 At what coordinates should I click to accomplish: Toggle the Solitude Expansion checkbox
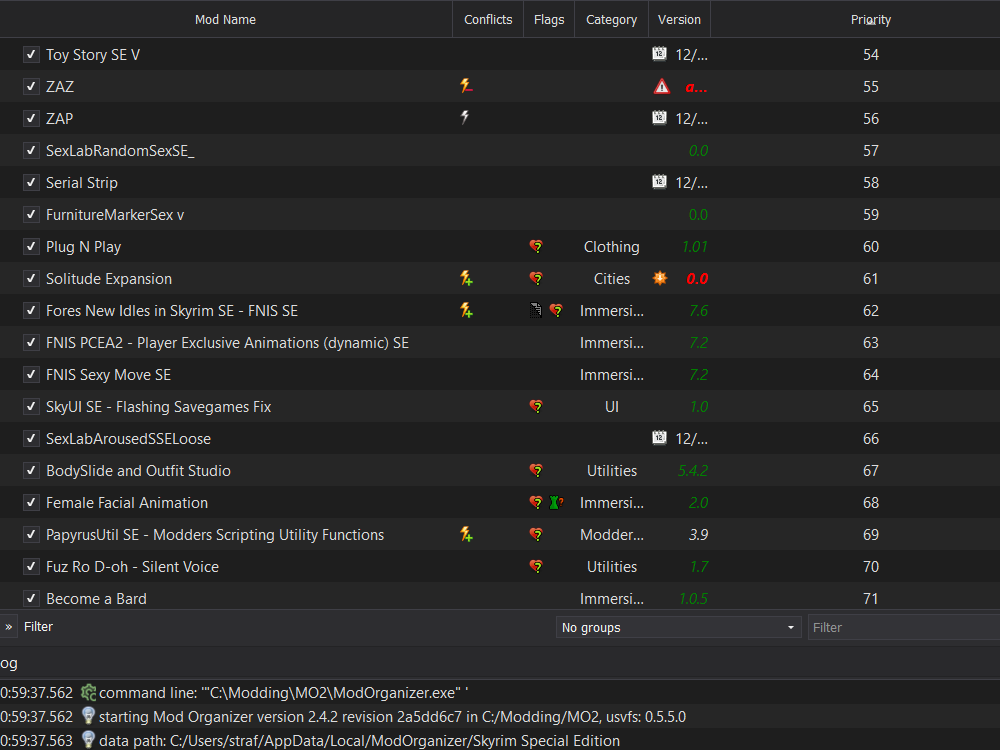(x=31, y=278)
